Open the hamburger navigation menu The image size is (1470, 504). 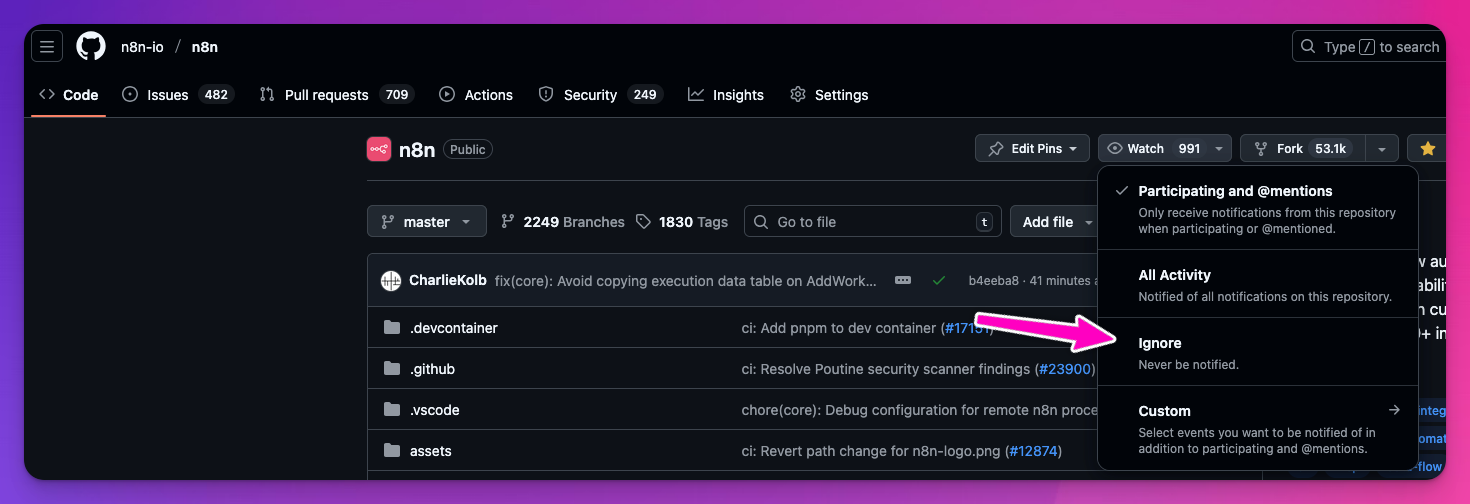pyautogui.click(x=47, y=46)
